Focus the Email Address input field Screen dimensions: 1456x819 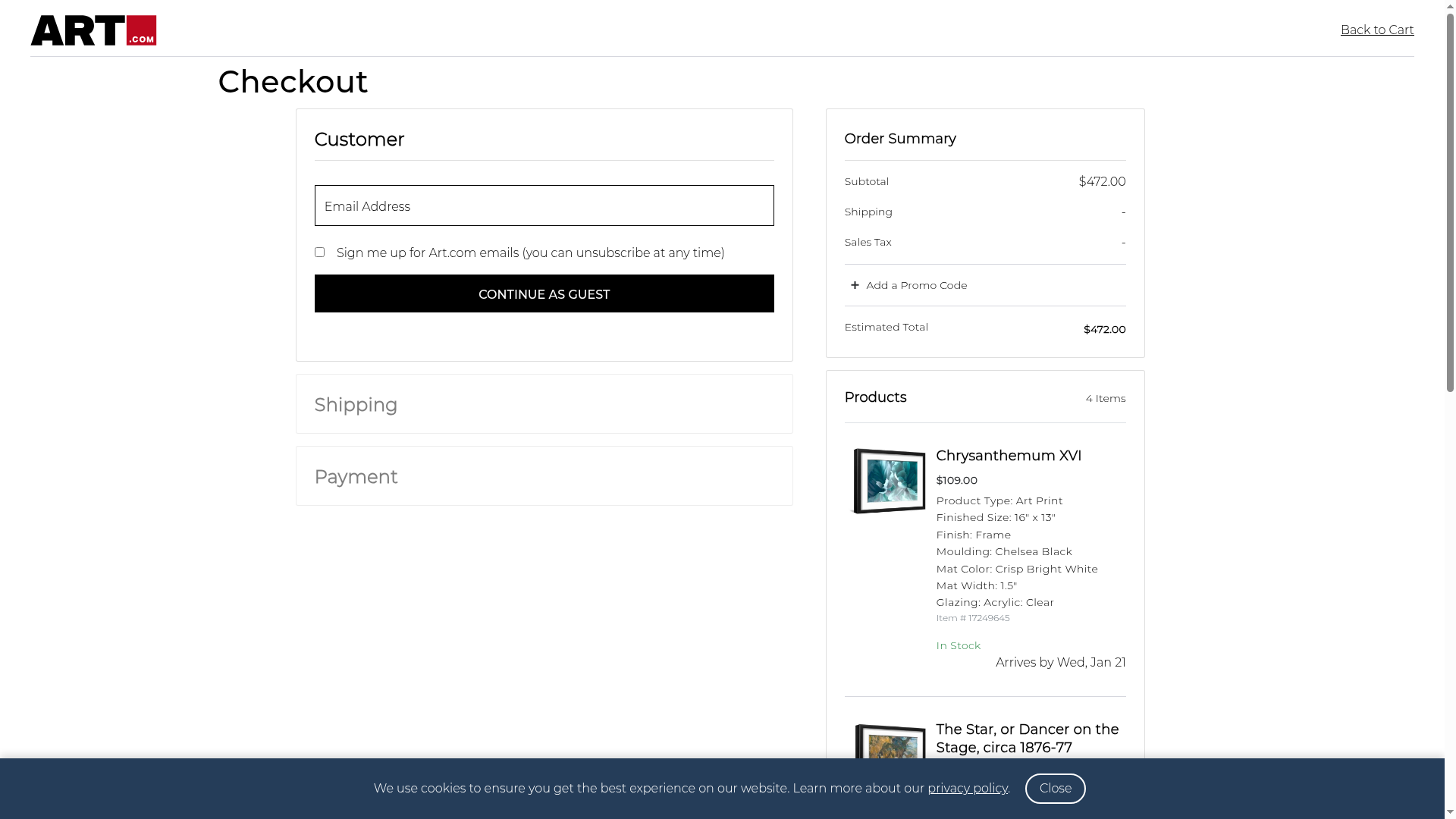tap(544, 206)
